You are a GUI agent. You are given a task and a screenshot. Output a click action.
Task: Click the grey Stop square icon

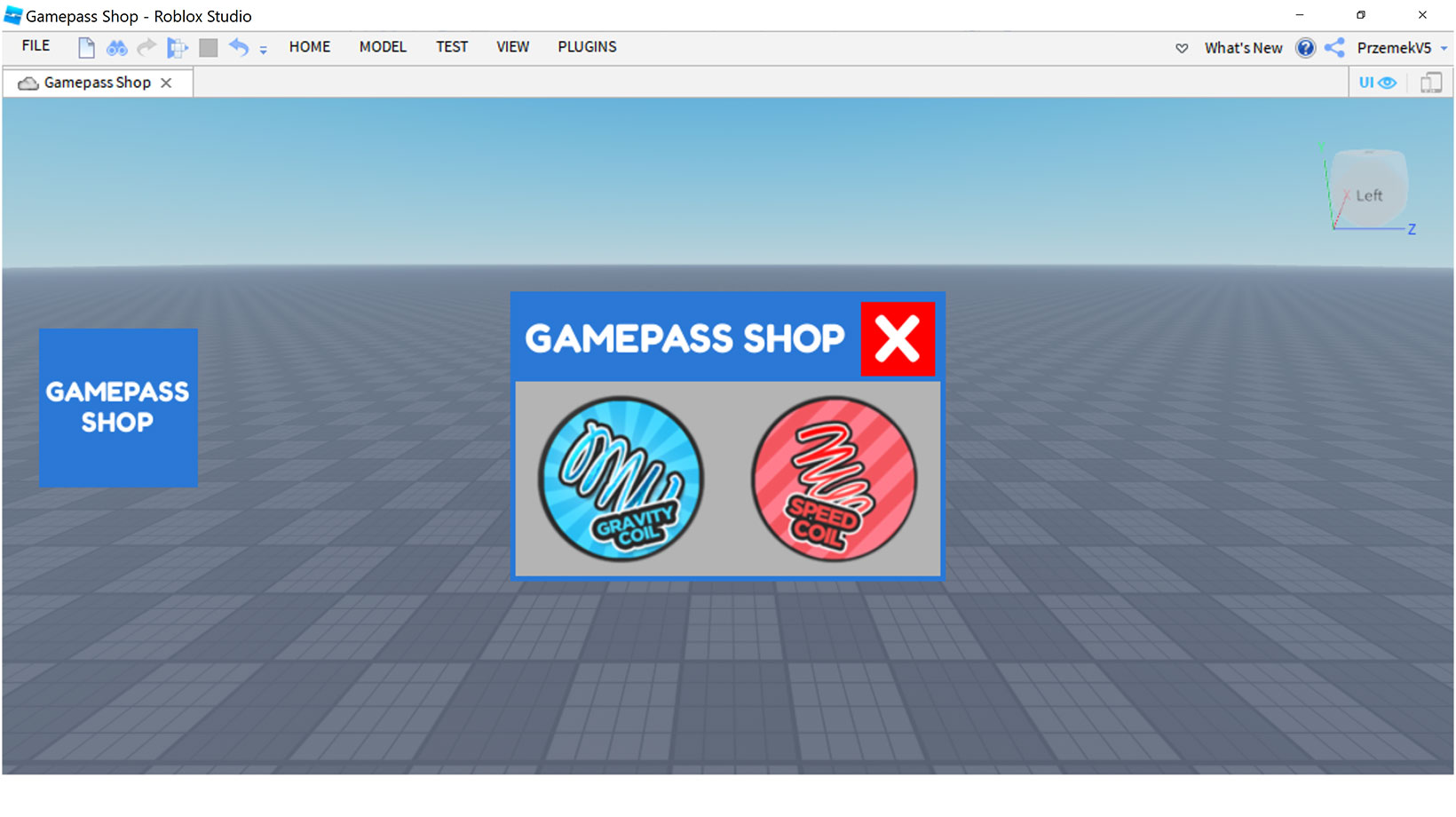coord(209,47)
